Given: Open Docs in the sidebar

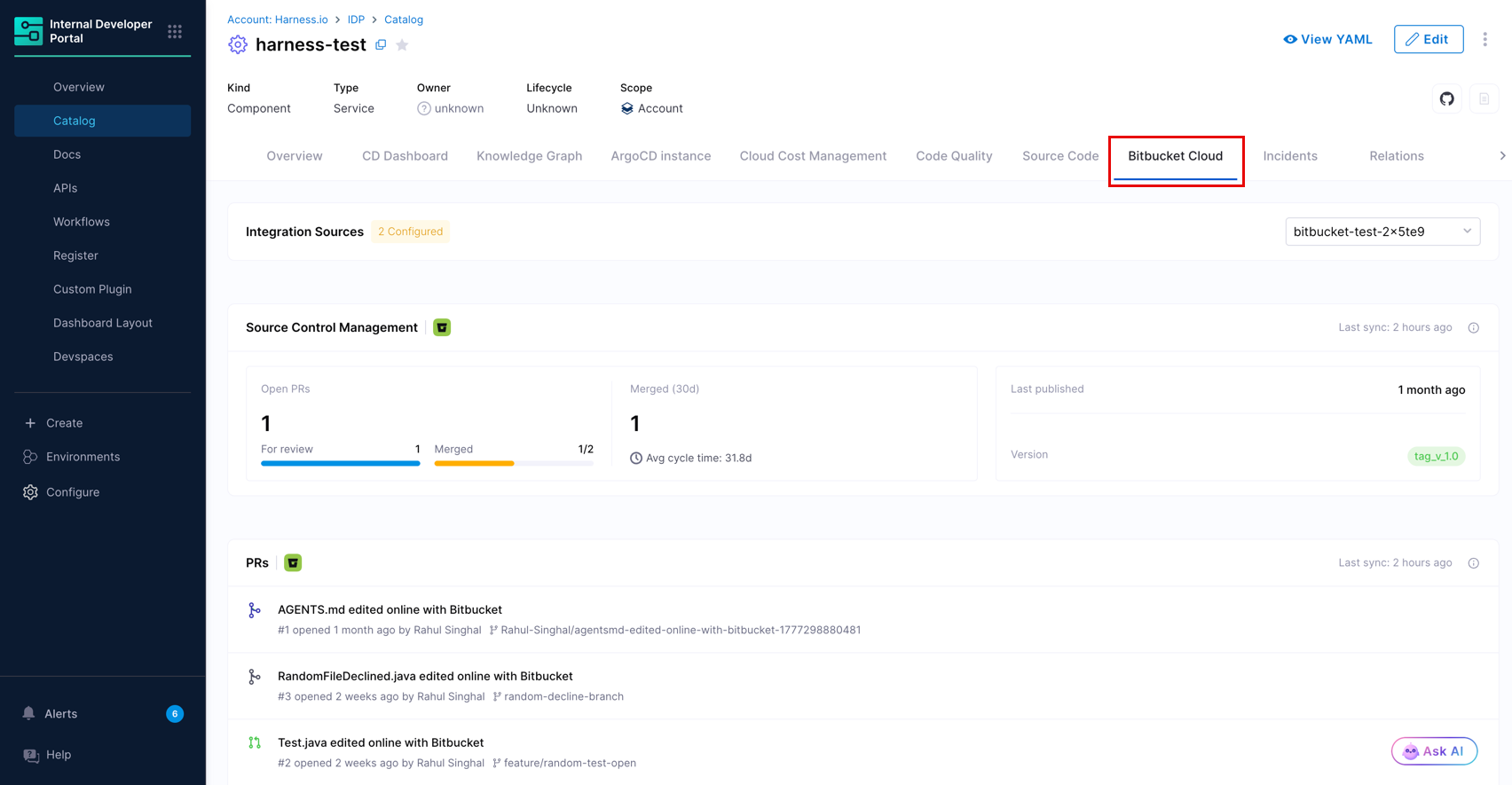Looking at the screenshot, I should click(102, 154).
